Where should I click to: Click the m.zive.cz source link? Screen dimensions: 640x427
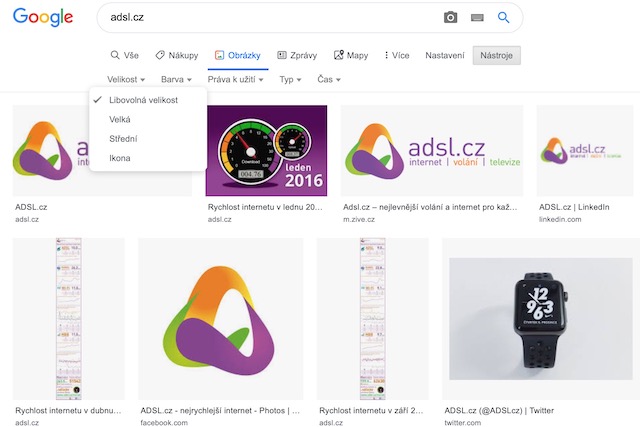tap(359, 219)
